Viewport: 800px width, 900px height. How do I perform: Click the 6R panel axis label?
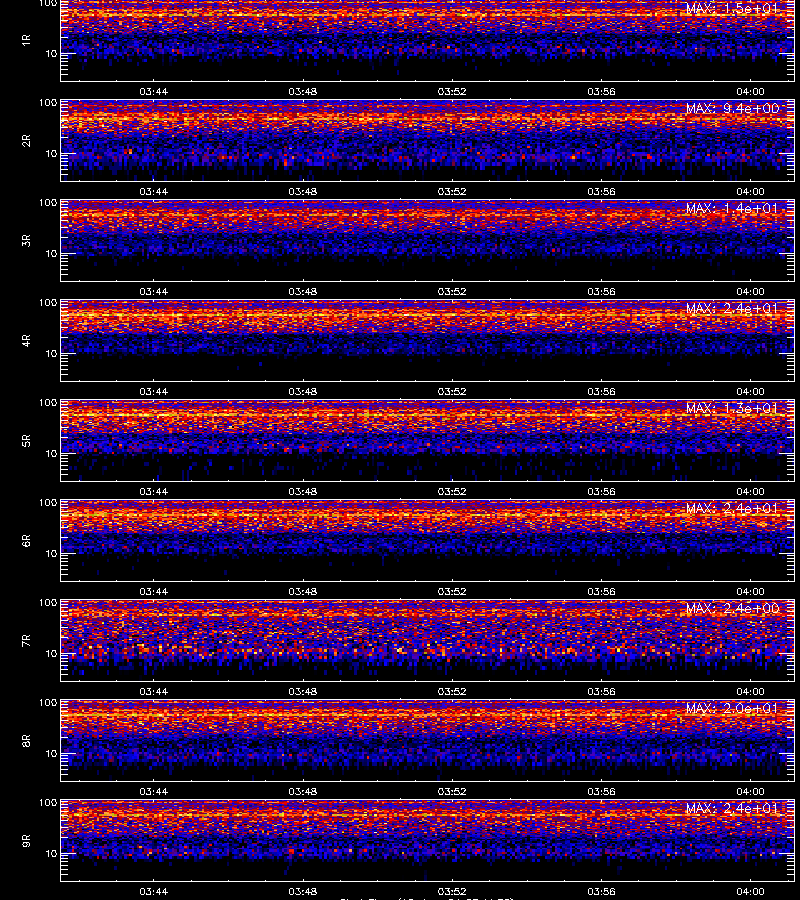click(26, 541)
